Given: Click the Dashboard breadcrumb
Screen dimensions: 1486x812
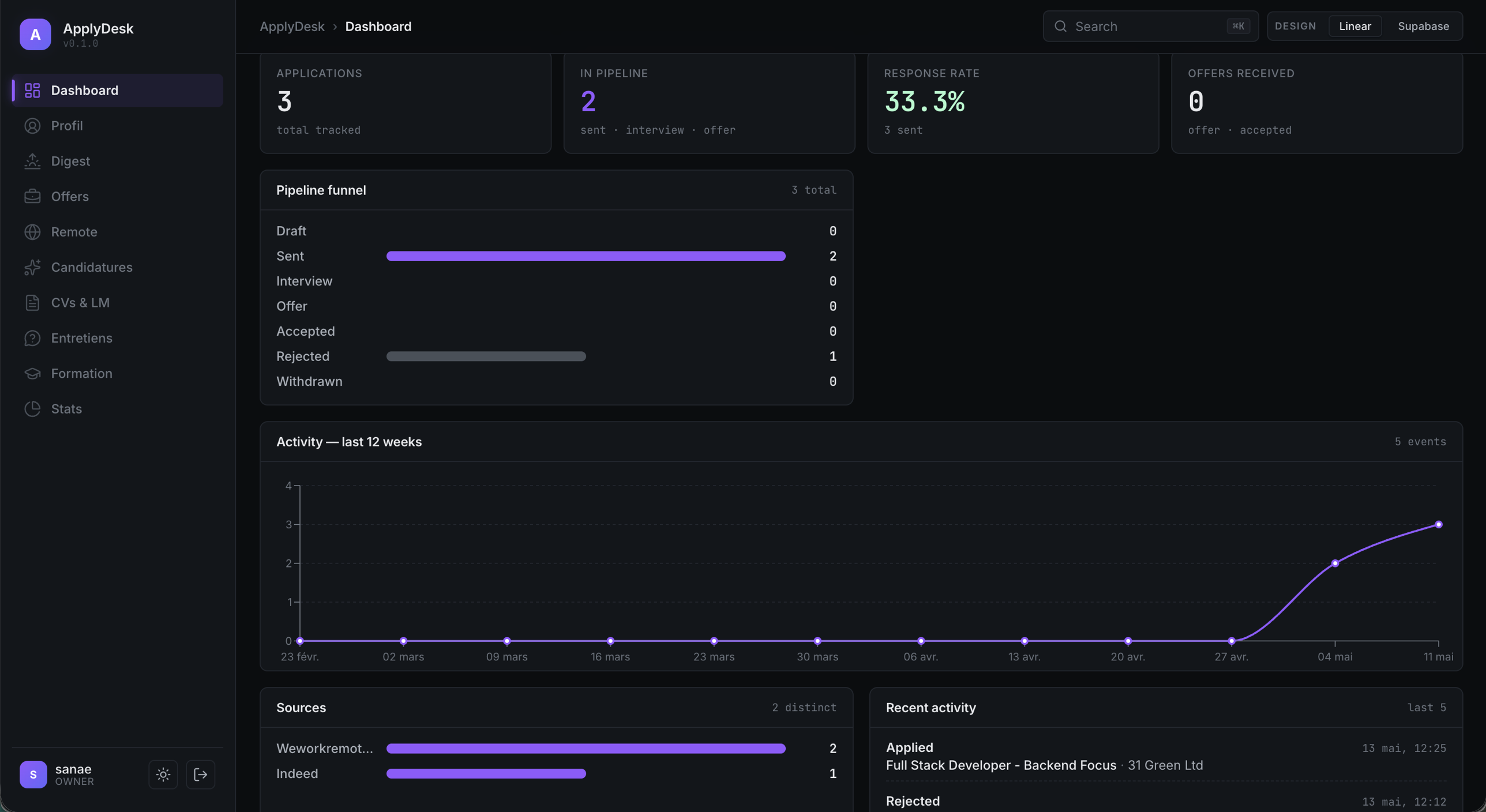Looking at the screenshot, I should point(378,27).
